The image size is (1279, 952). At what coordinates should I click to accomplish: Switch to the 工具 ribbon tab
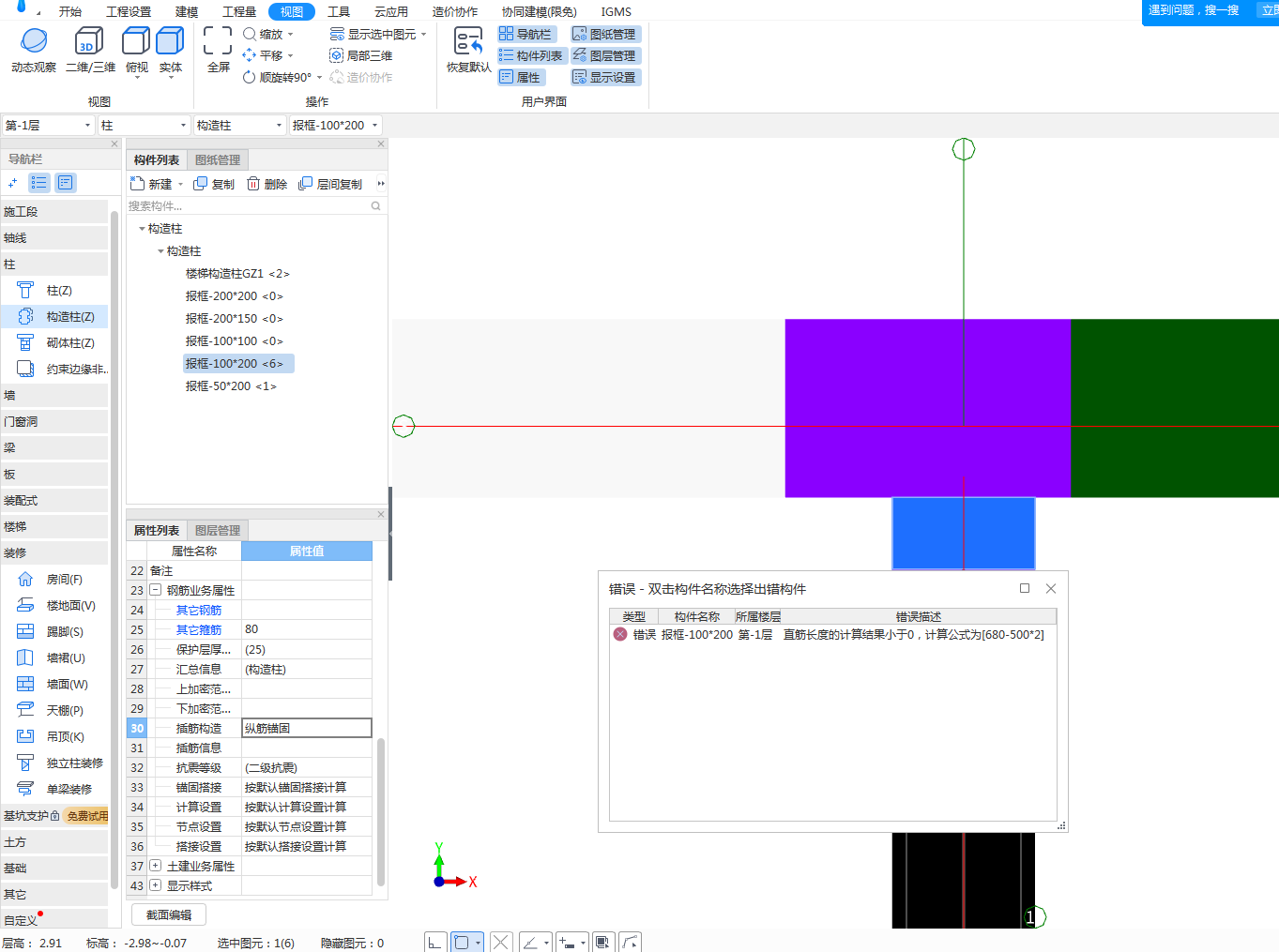point(339,11)
